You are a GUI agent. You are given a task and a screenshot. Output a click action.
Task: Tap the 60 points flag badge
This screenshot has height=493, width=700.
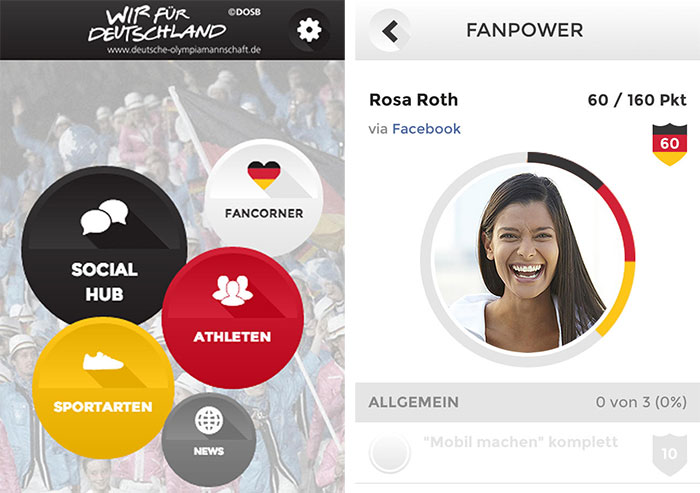669,144
